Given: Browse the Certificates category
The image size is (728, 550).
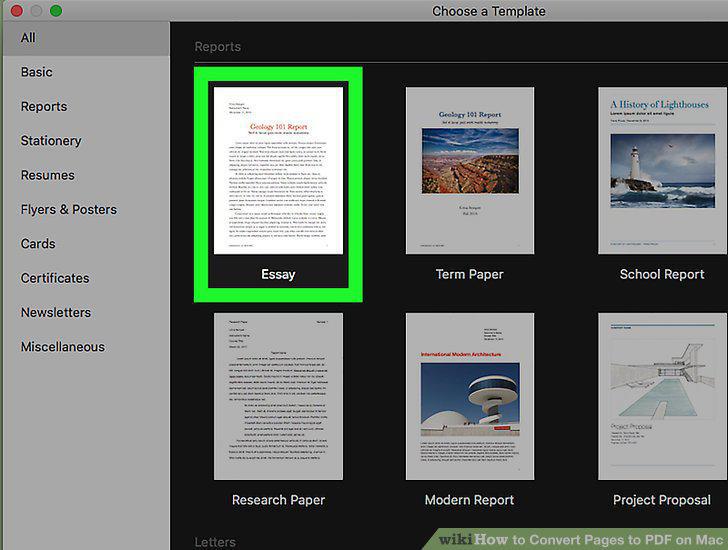Looking at the screenshot, I should click(86, 278).
